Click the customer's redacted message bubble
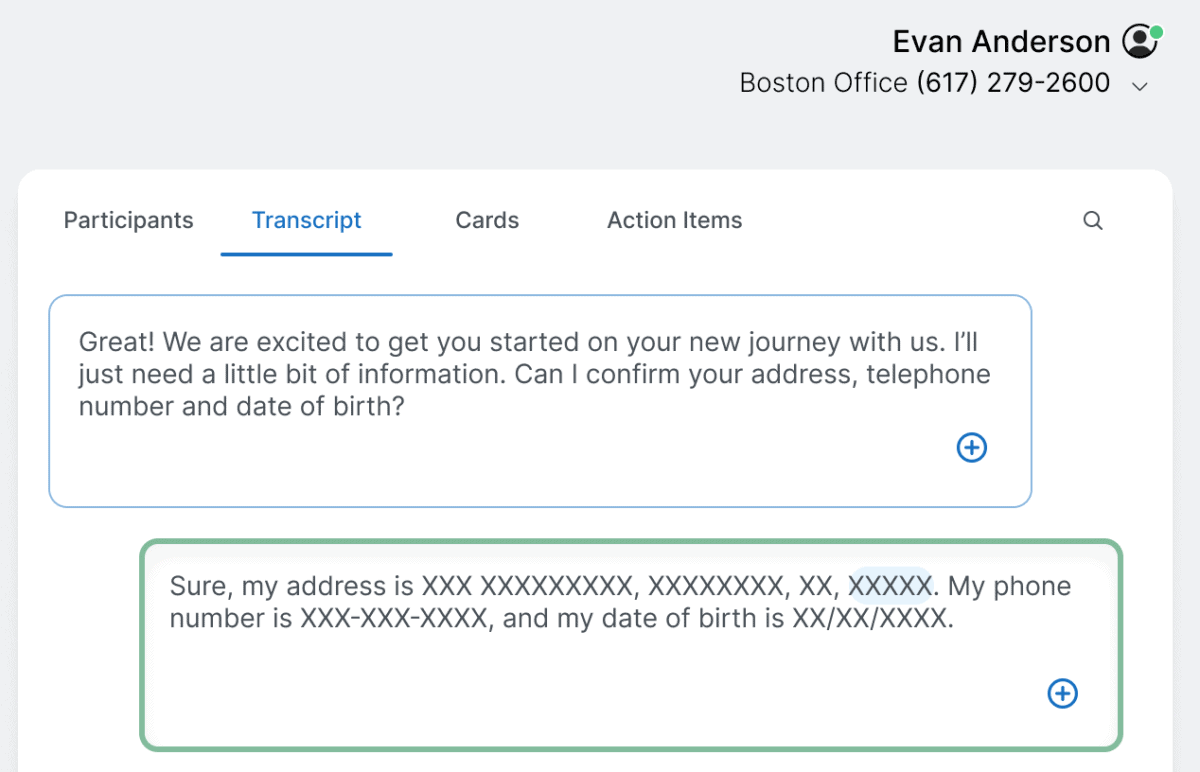 [x=633, y=645]
